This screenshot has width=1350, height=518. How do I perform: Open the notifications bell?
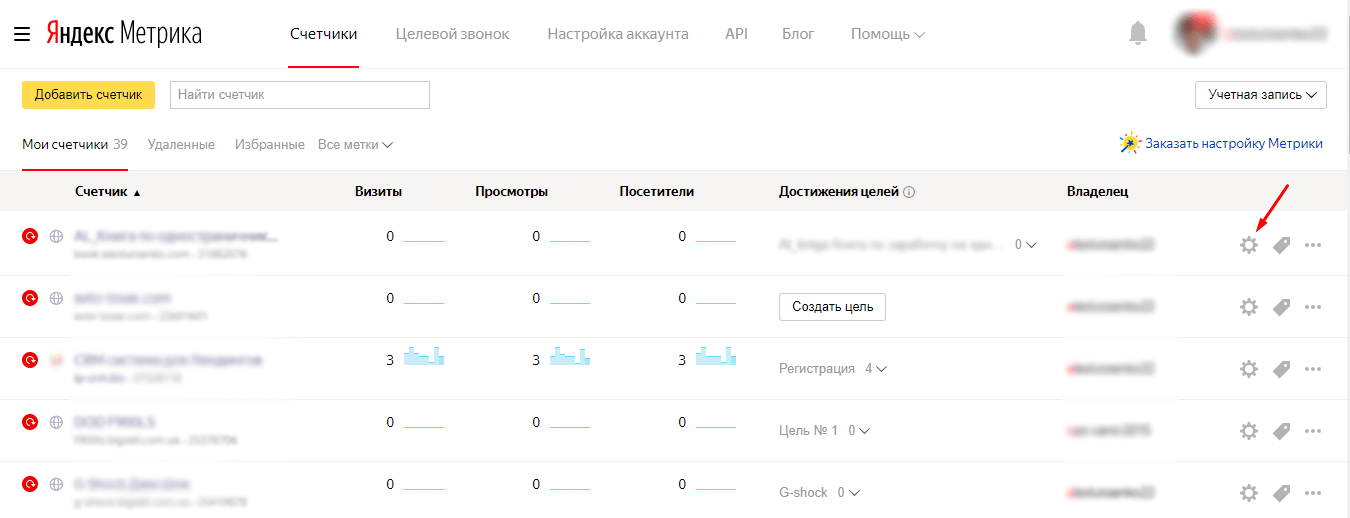pos(1138,33)
